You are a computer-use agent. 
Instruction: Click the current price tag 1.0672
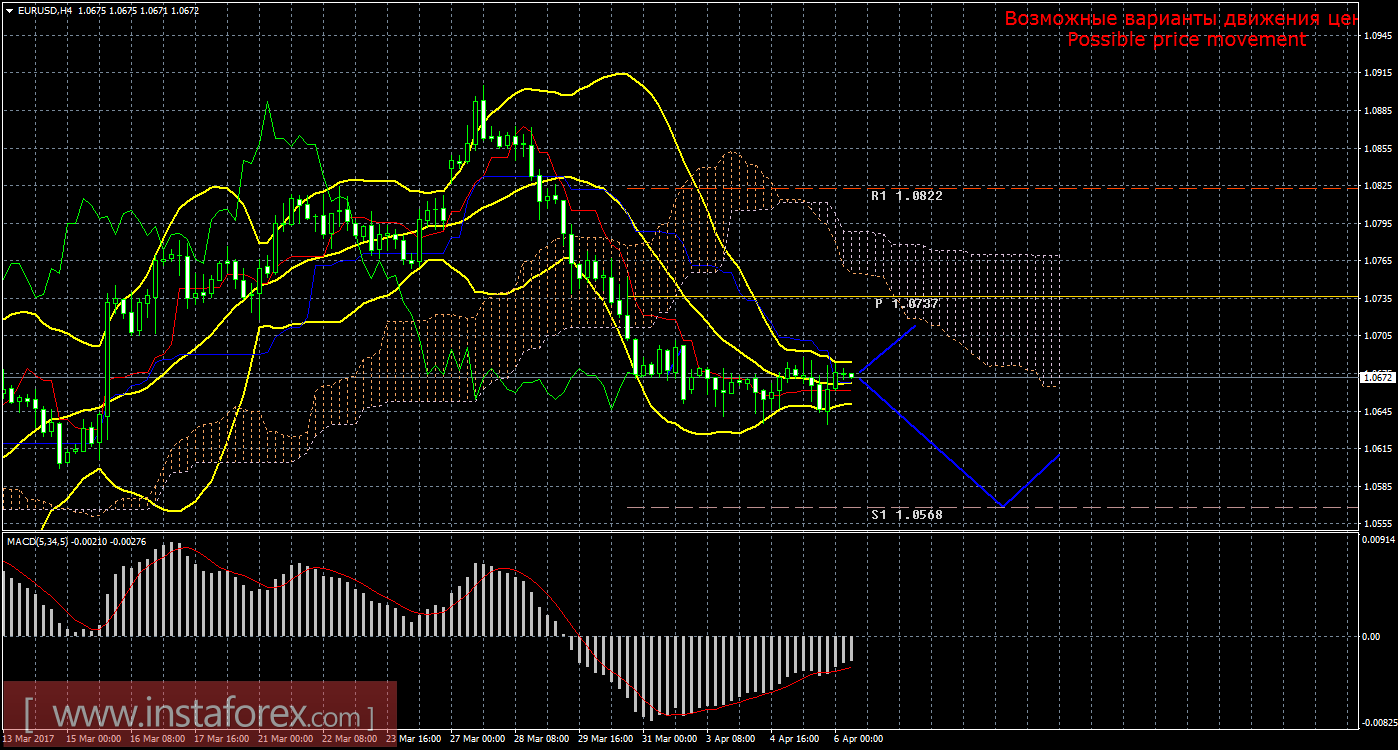1378,377
